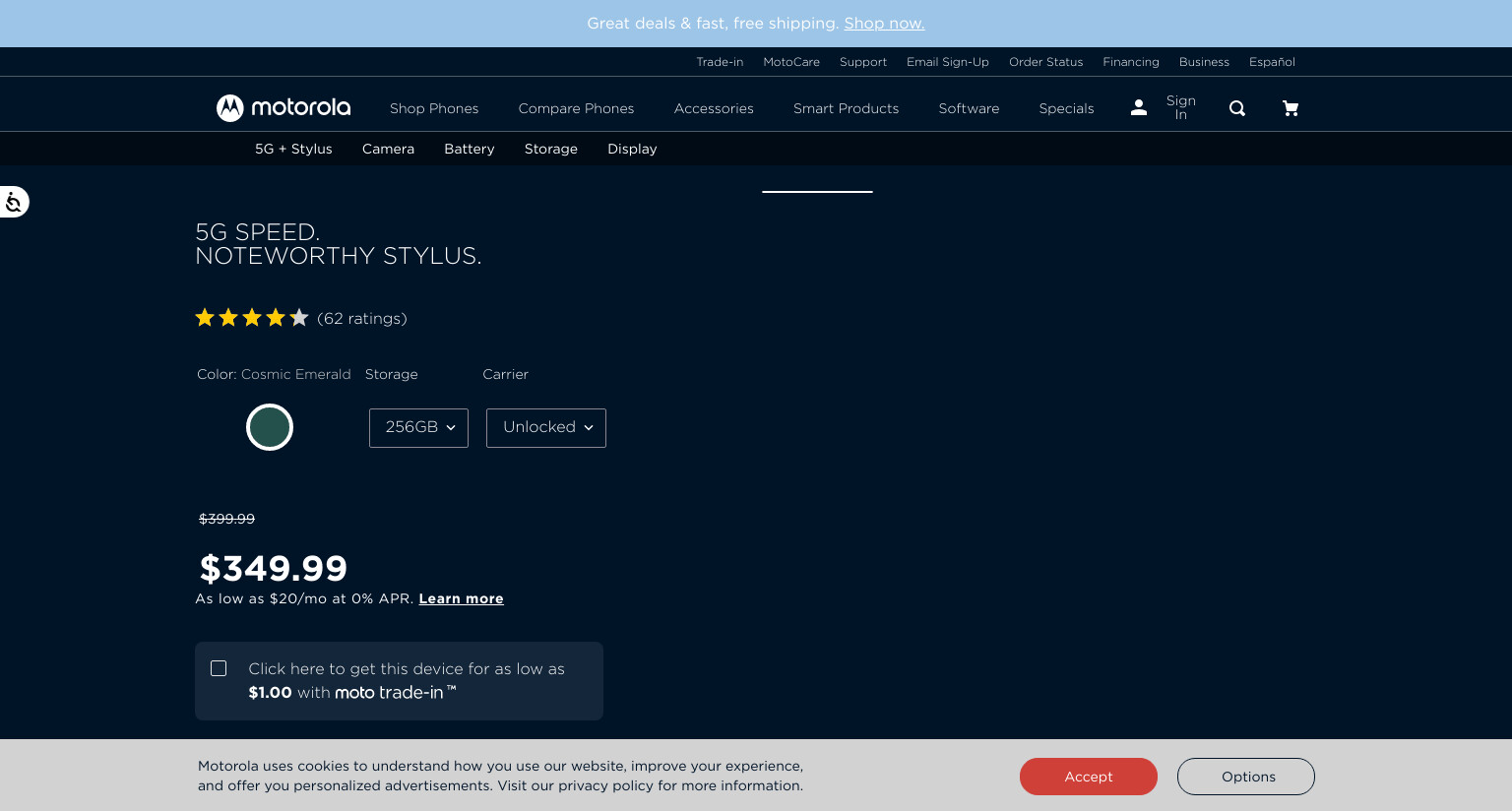1512x811 pixels.
Task: Jump to 5G + Stylus section
Action: (x=293, y=149)
